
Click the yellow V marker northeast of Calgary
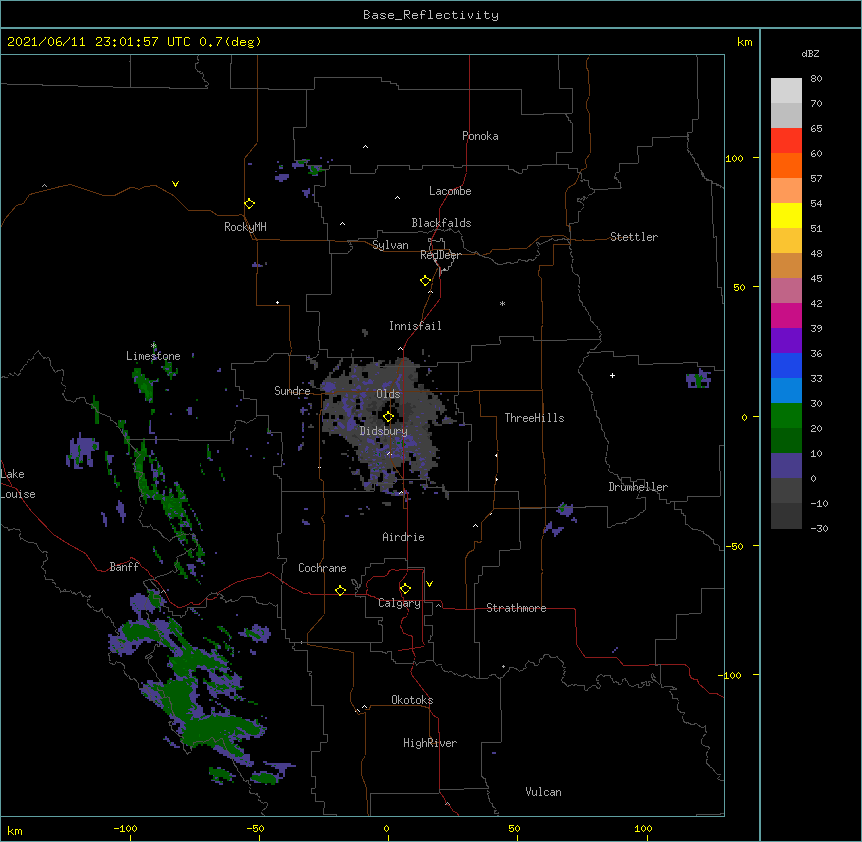pyautogui.click(x=429, y=584)
